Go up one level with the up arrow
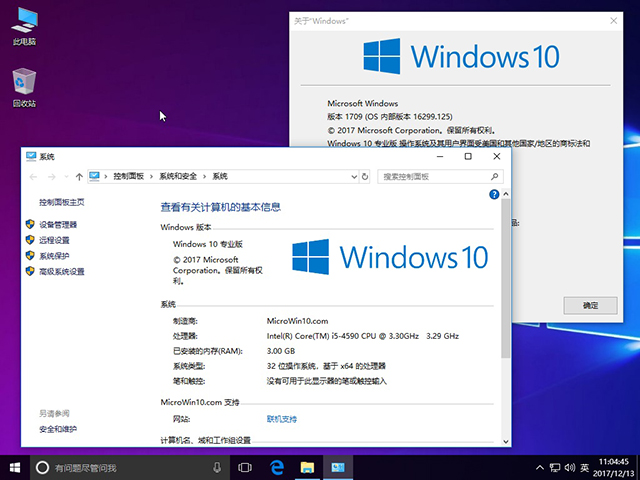 (x=79, y=177)
